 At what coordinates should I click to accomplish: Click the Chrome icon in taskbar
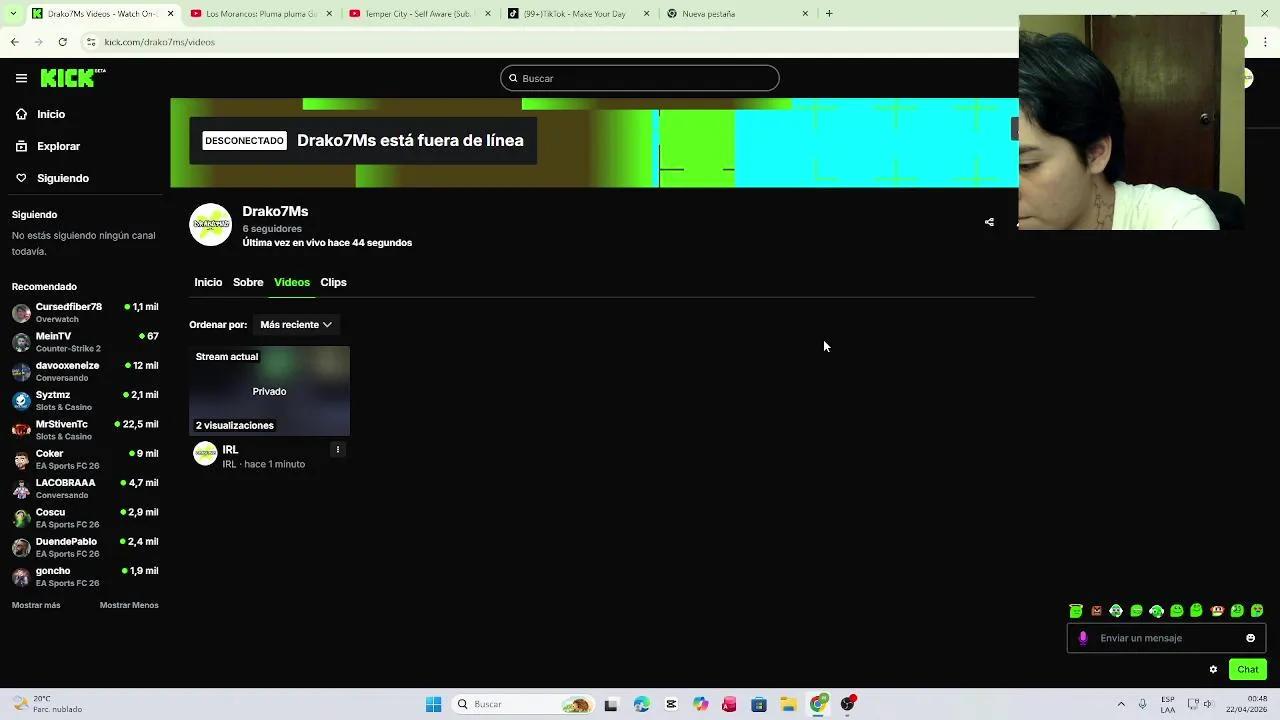coord(818,704)
